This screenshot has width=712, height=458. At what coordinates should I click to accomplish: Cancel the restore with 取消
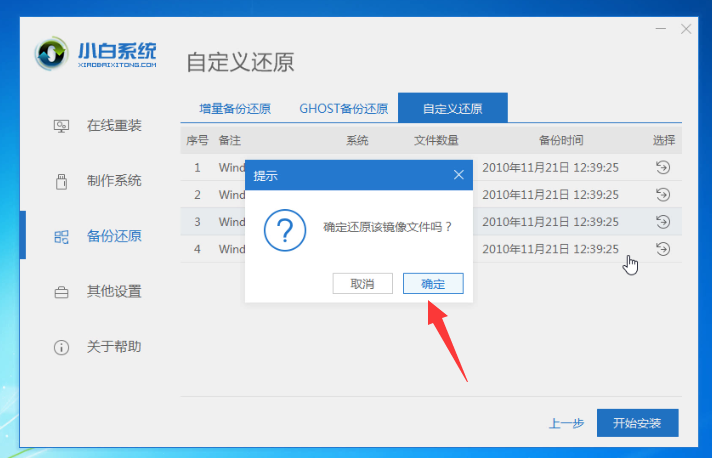click(362, 284)
